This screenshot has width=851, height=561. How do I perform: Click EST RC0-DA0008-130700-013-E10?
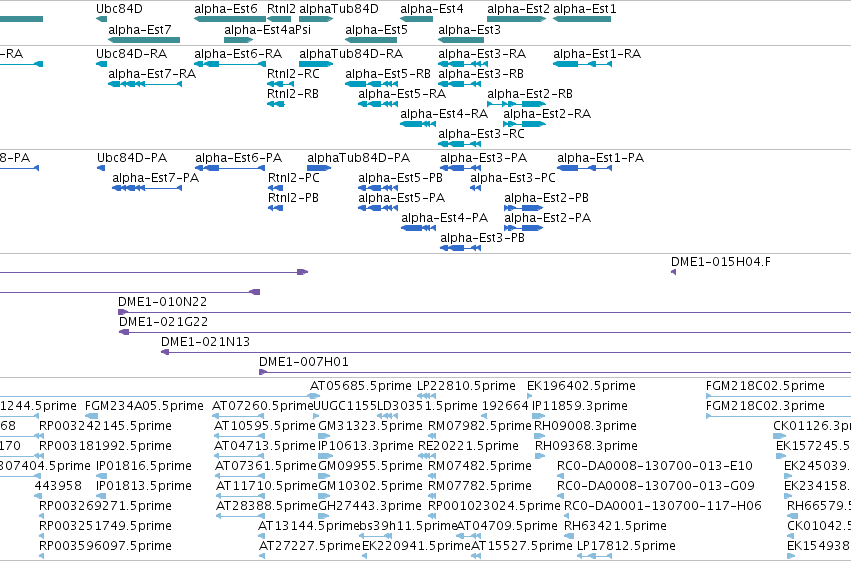coord(655,466)
